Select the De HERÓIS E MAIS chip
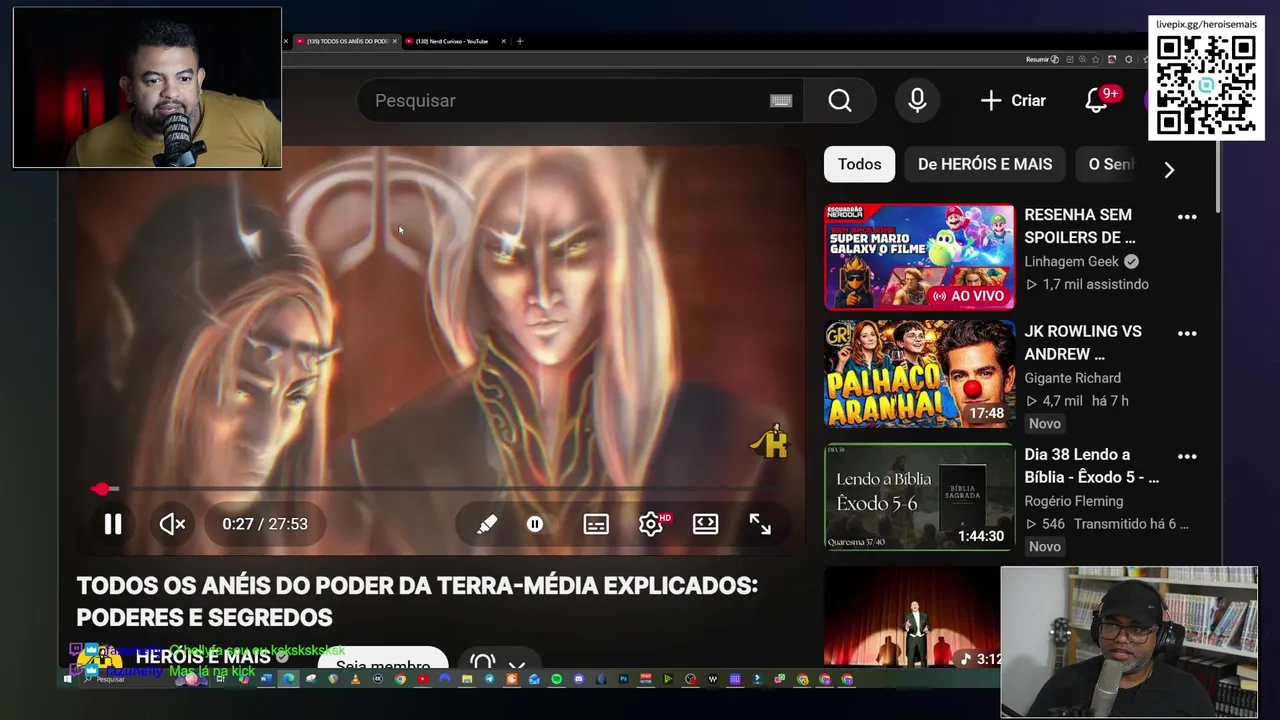Screen dimensions: 1280x720 coord(985,164)
